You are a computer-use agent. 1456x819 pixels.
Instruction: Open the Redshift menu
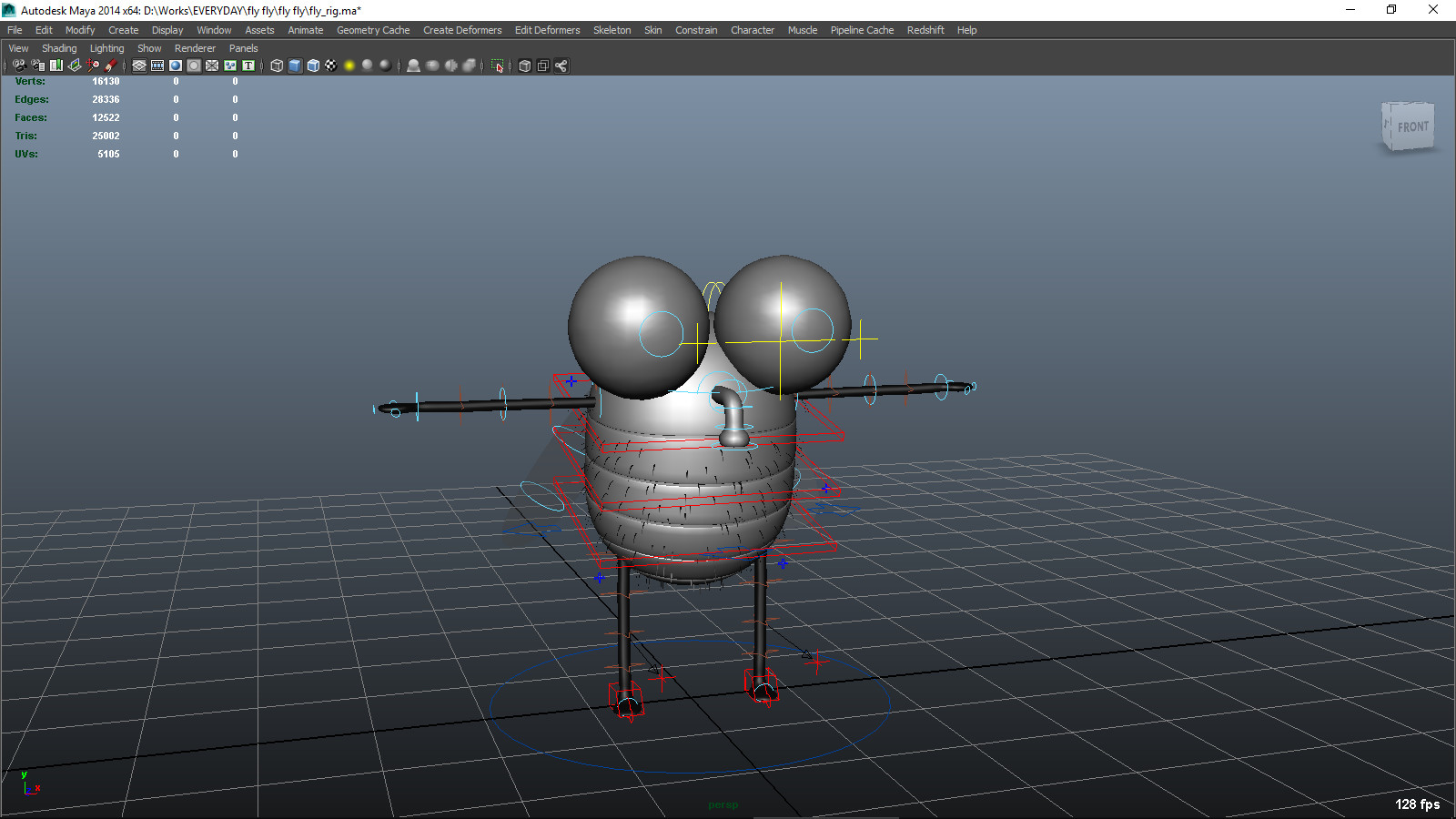click(x=925, y=29)
